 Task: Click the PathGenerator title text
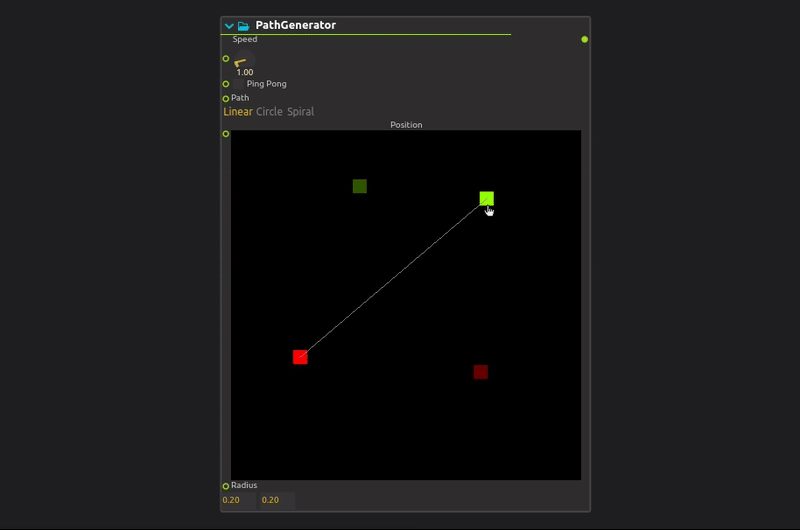click(295, 25)
